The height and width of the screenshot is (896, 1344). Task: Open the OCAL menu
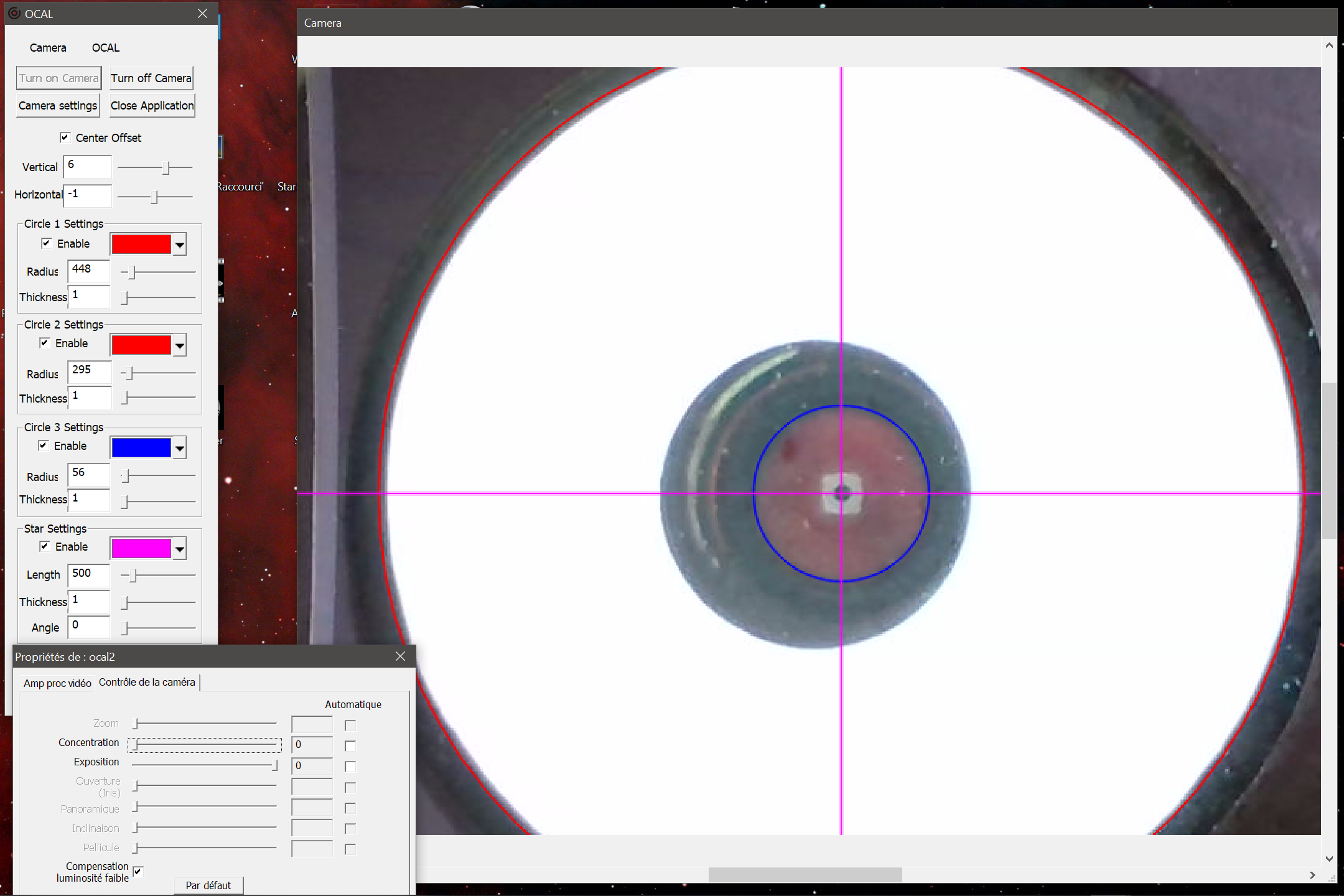[105, 48]
